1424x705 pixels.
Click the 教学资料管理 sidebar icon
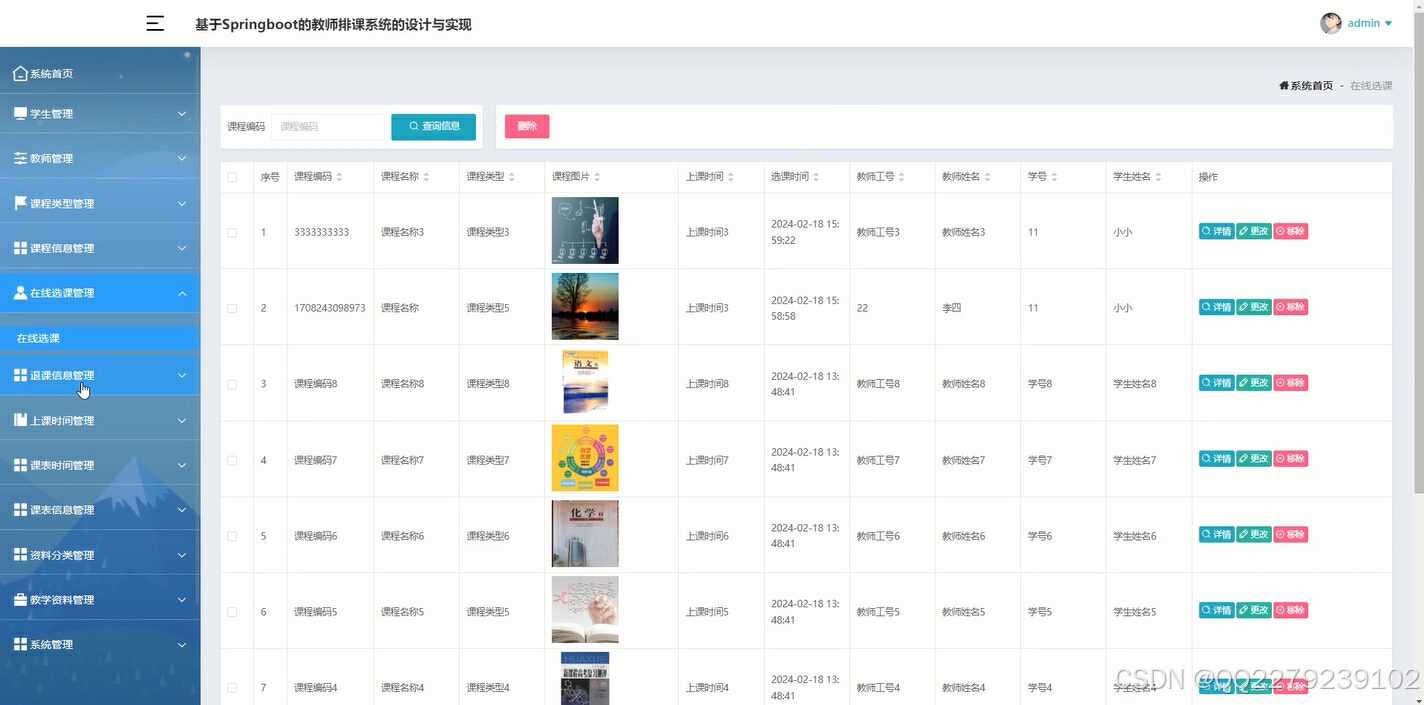point(18,599)
